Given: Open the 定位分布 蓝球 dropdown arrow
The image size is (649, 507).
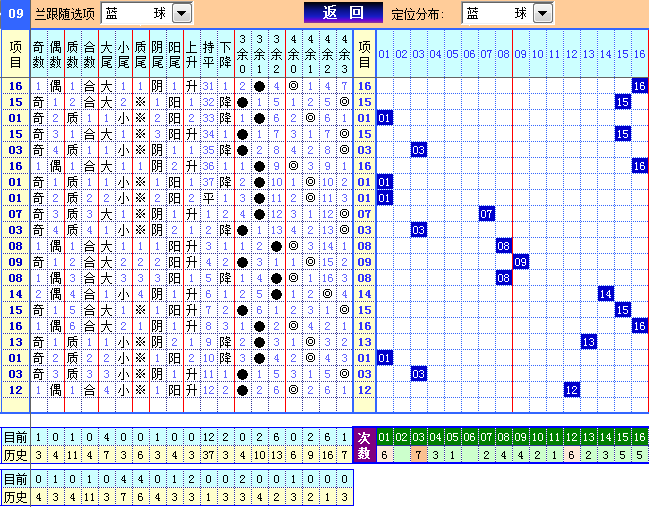Looking at the screenshot, I should click(x=543, y=14).
